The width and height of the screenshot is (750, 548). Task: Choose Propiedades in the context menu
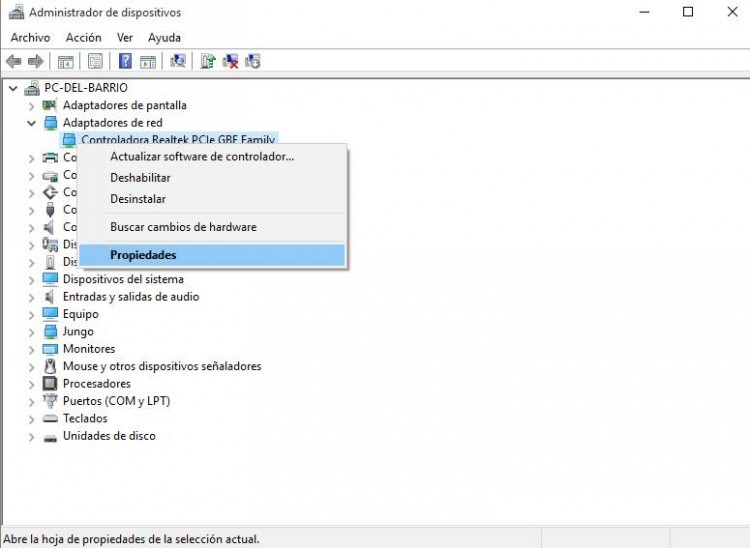click(x=143, y=255)
